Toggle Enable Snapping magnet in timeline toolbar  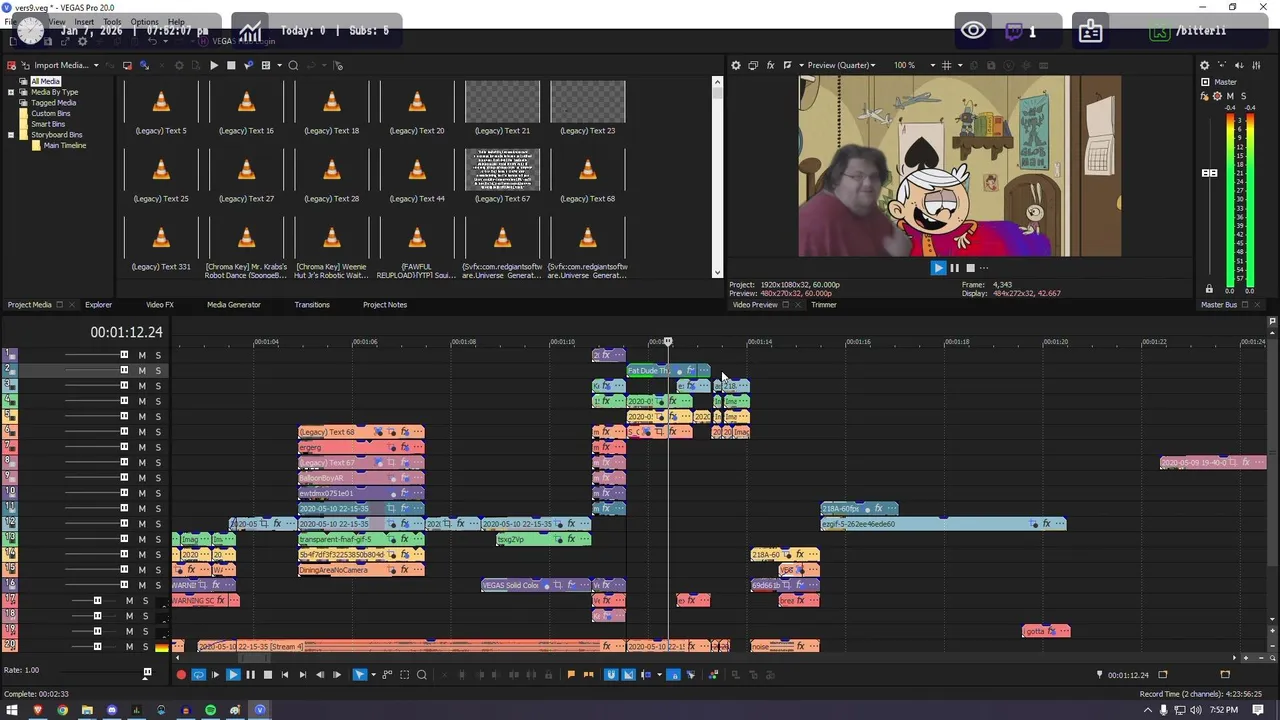[x=611, y=675]
